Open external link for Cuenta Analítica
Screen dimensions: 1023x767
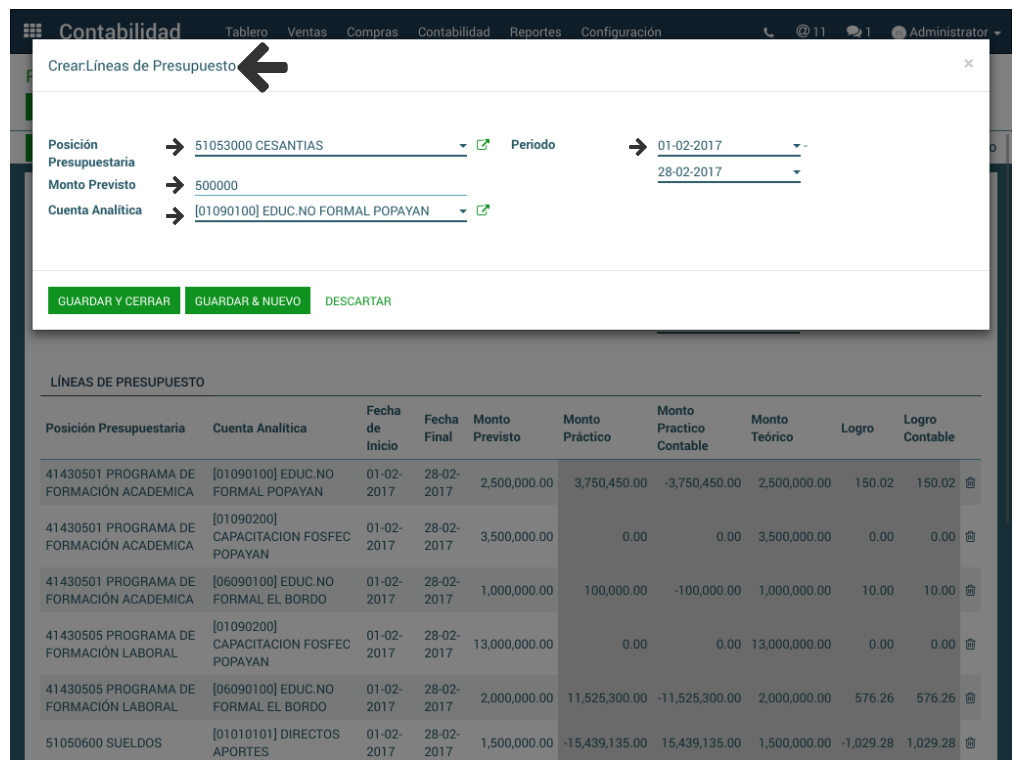pos(483,211)
